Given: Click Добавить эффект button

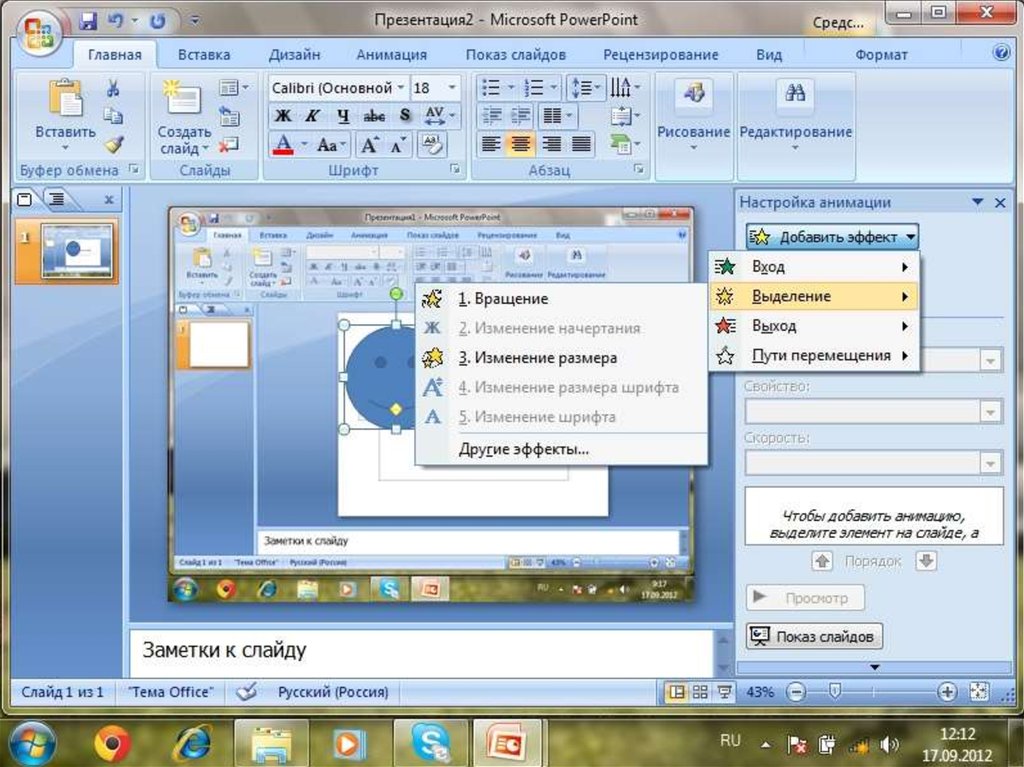Looking at the screenshot, I should [833, 237].
